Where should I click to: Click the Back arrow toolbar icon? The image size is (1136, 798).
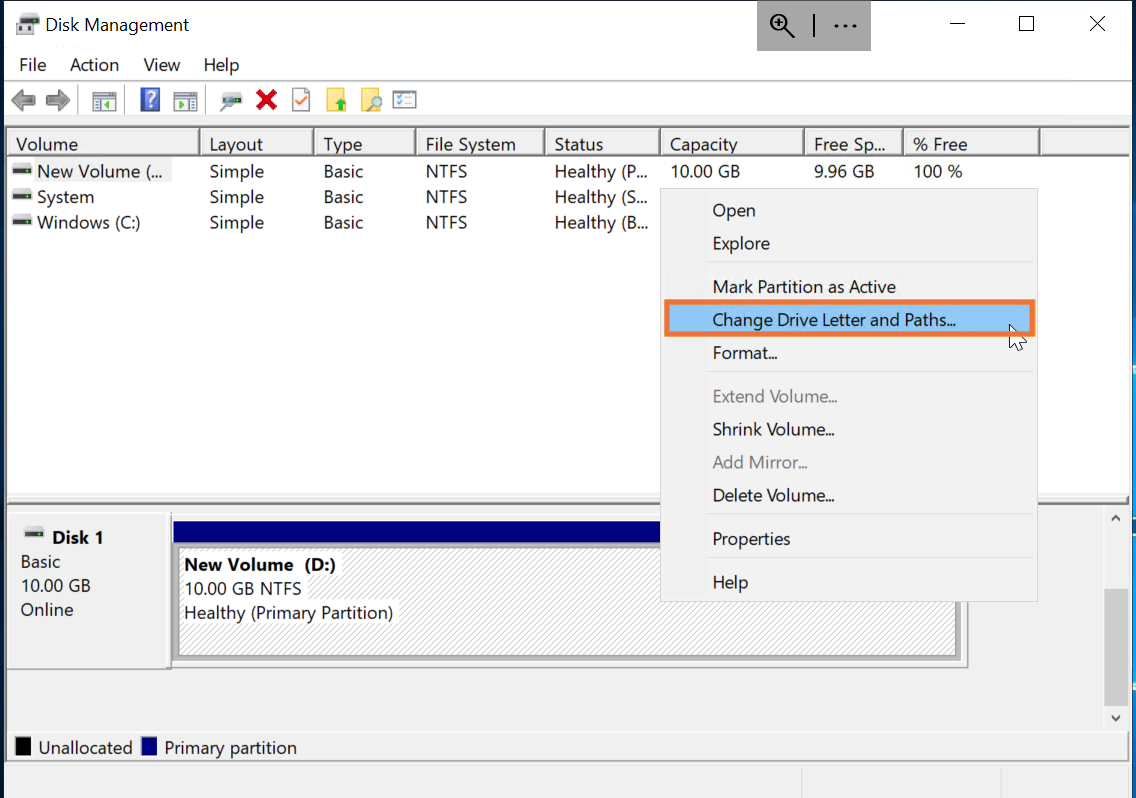(x=24, y=100)
